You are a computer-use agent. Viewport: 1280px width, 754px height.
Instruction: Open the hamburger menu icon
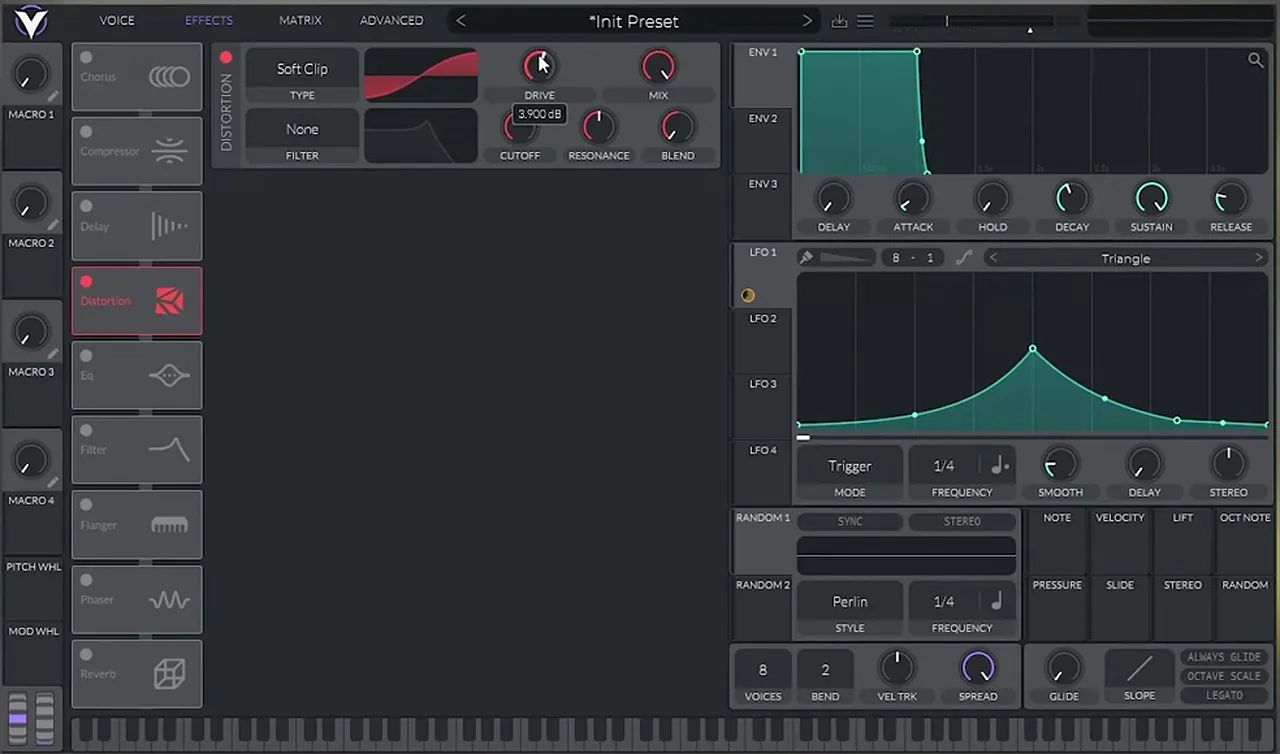click(866, 21)
